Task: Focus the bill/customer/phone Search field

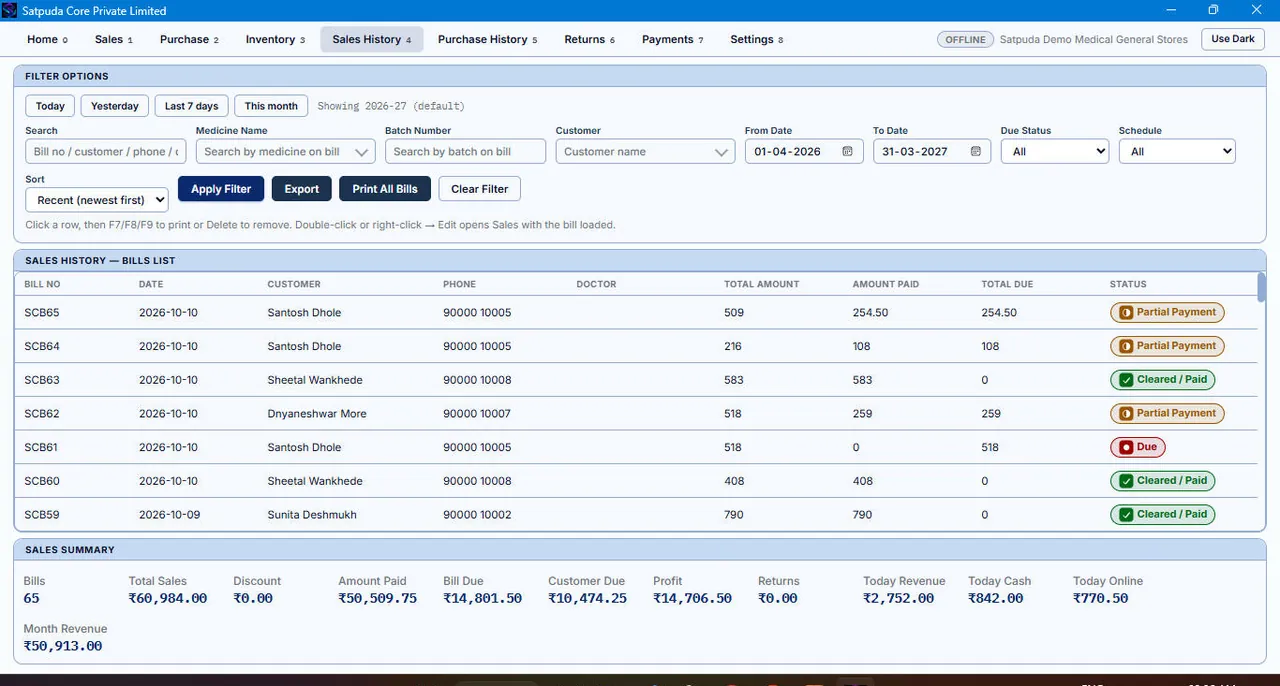Action: [x=105, y=152]
